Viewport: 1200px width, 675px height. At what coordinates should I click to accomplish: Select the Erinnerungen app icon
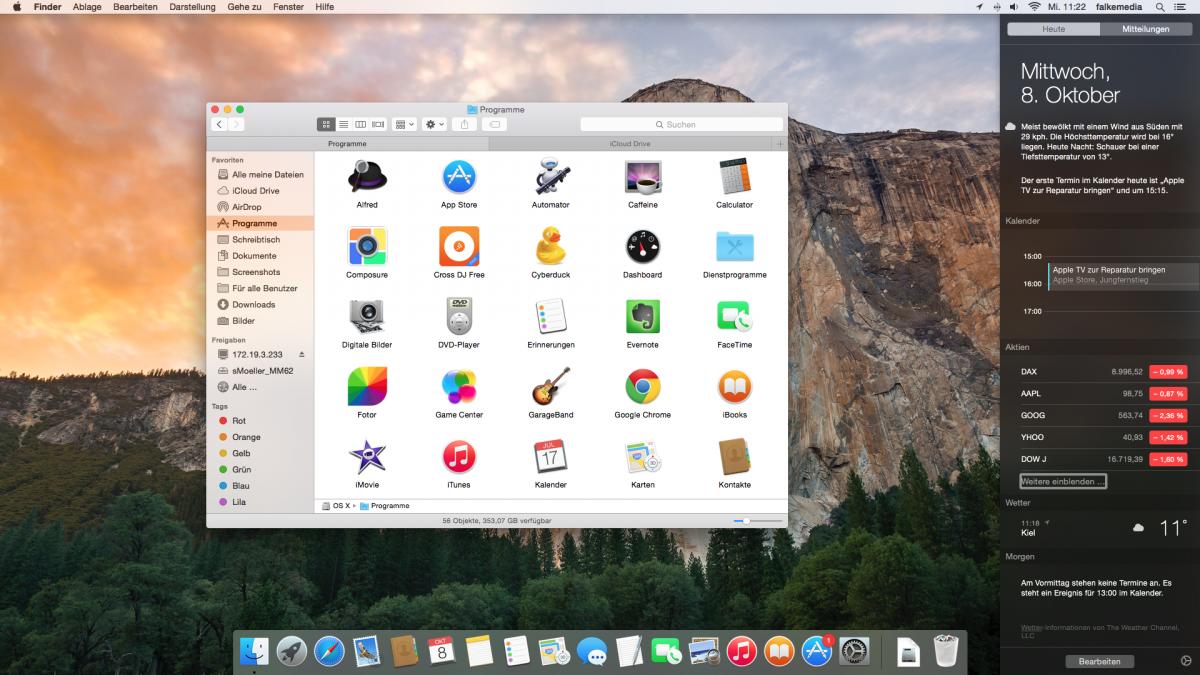[x=551, y=317]
